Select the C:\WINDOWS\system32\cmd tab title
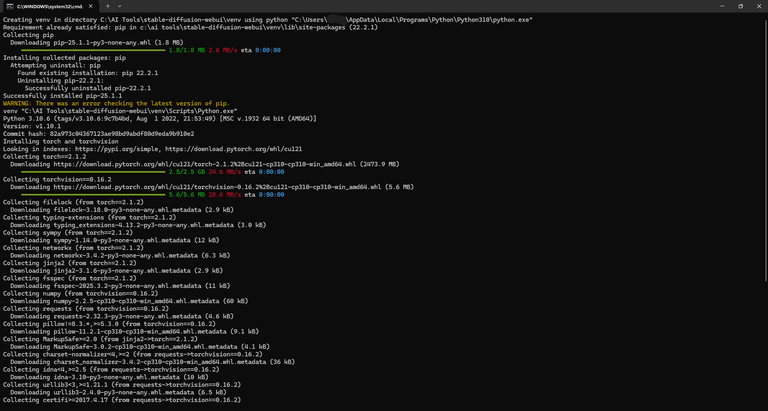The image size is (768, 411). pyautogui.click(x=49, y=6)
